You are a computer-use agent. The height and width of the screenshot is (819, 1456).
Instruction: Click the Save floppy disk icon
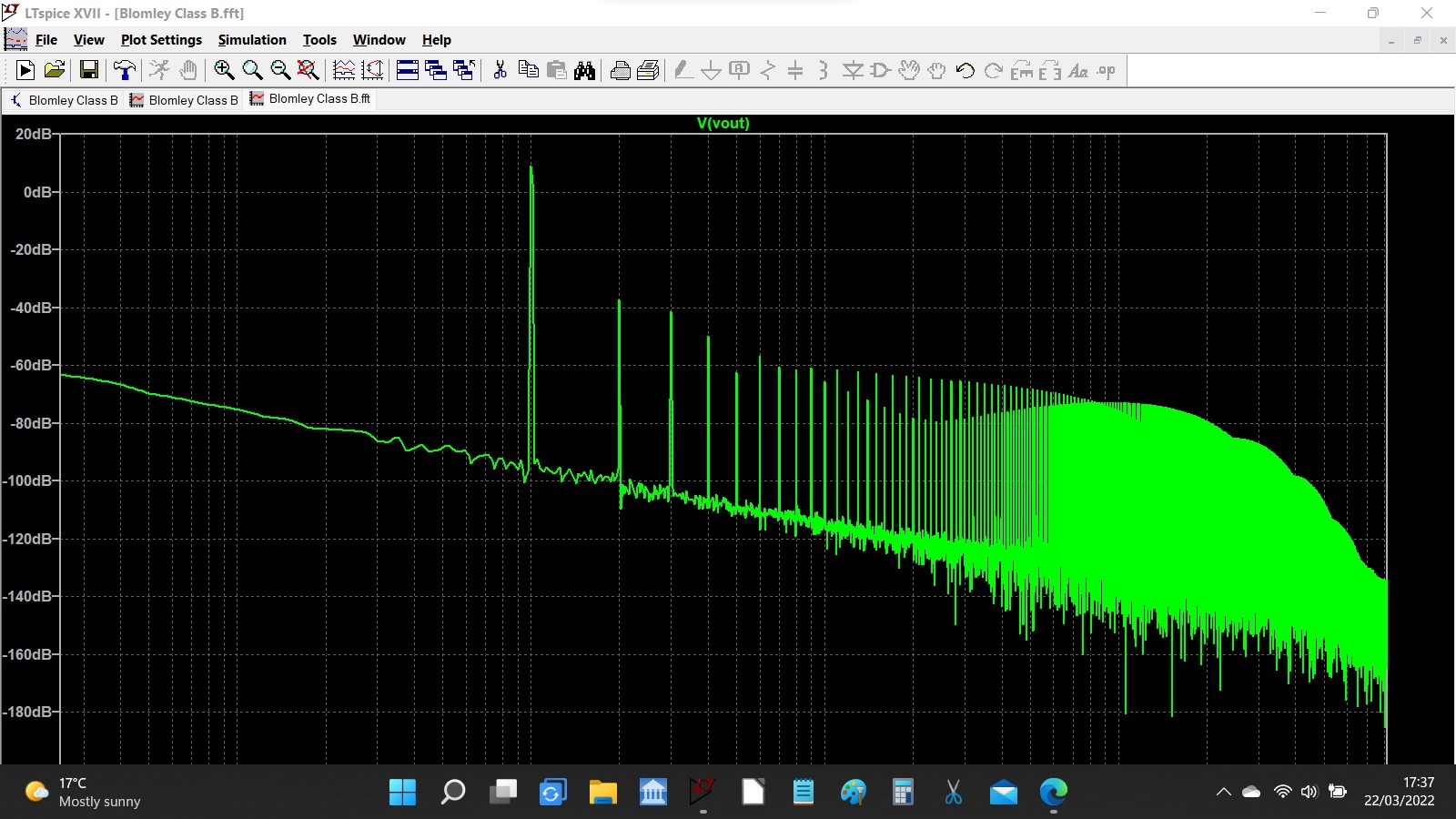tap(89, 70)
